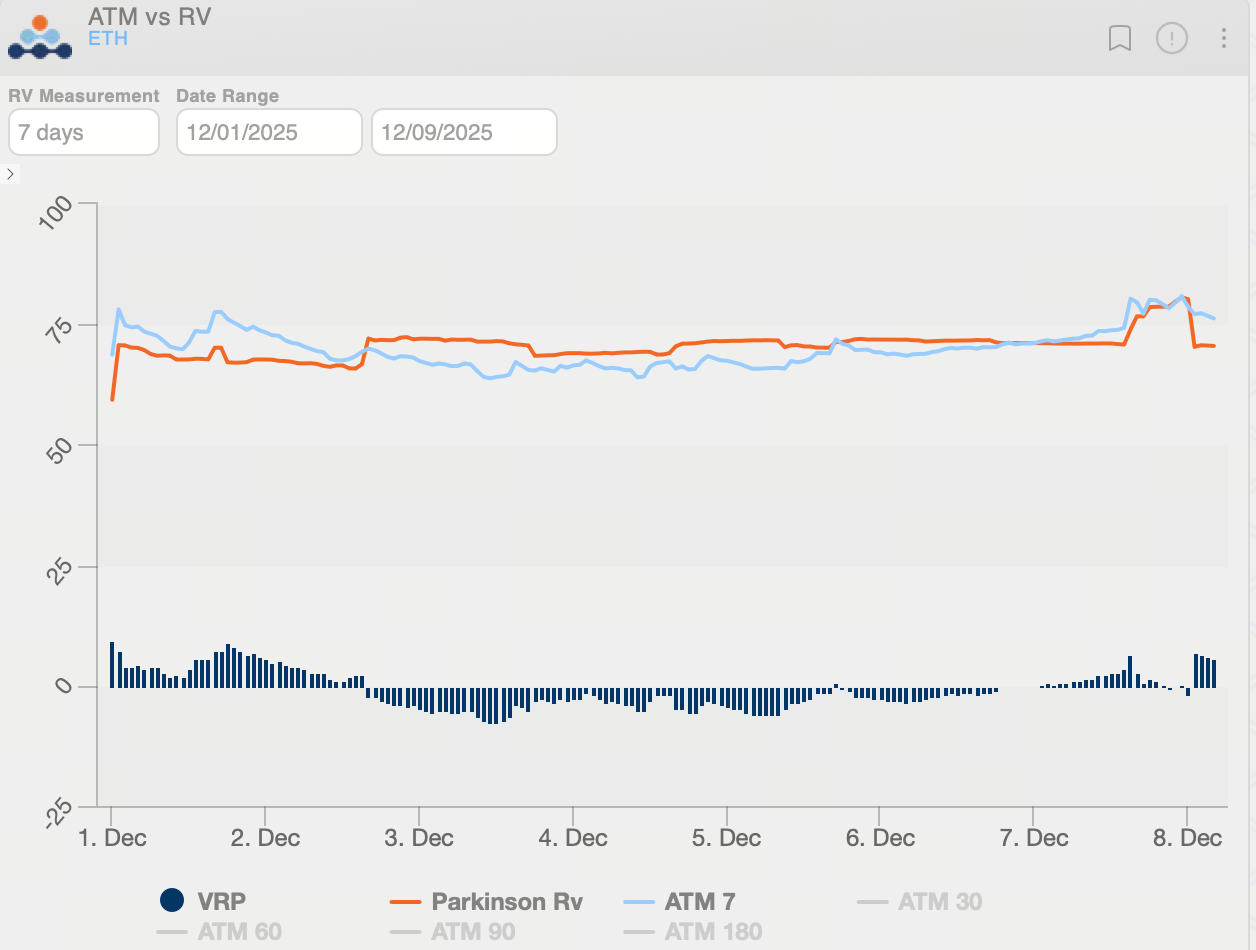Enable the ATM 90 legend item
The image size is (1256, 950).
pos(473,932)
